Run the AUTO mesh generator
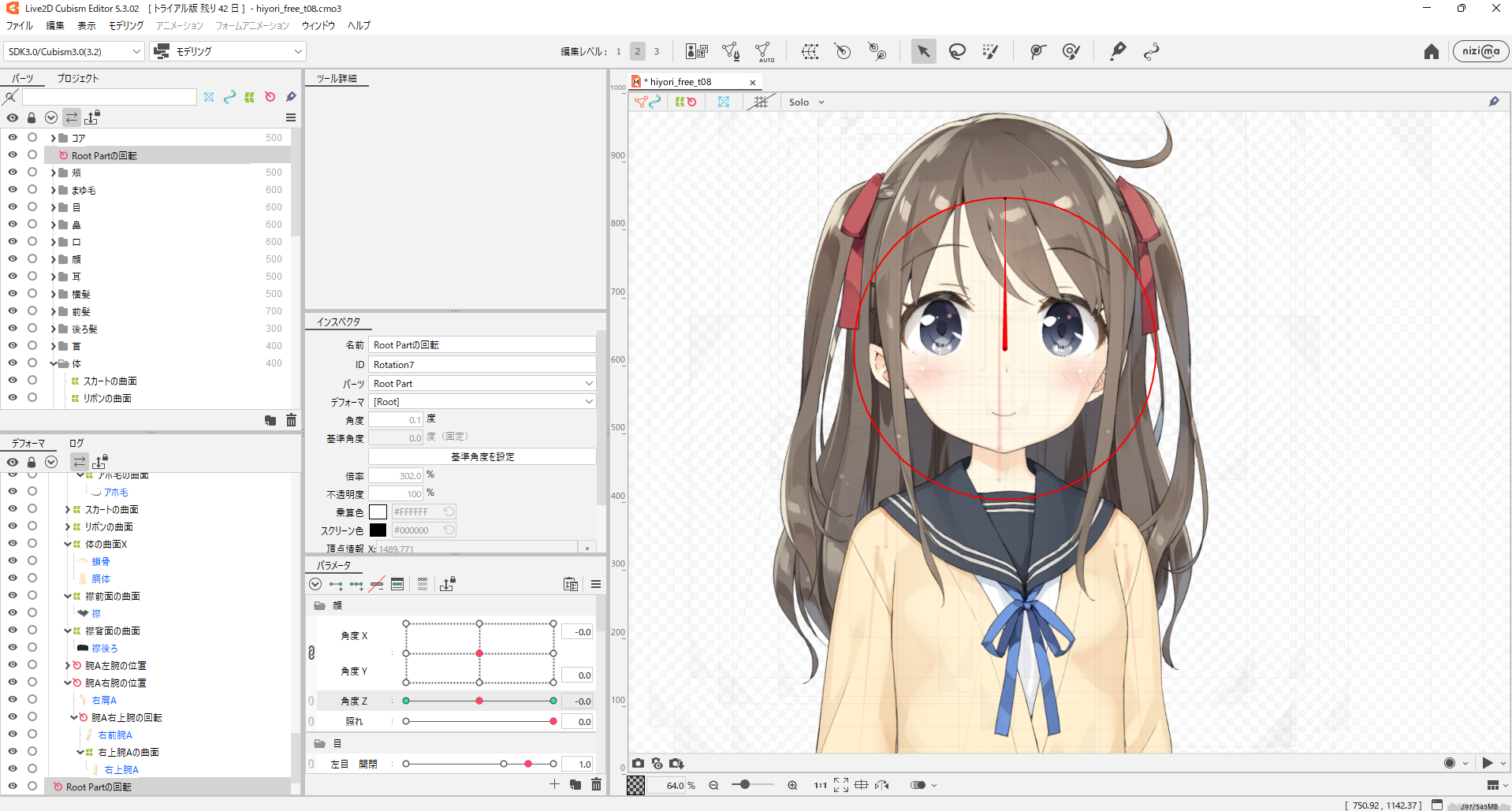This screenshot has width=1512, height=811. [x=764, y=52]
